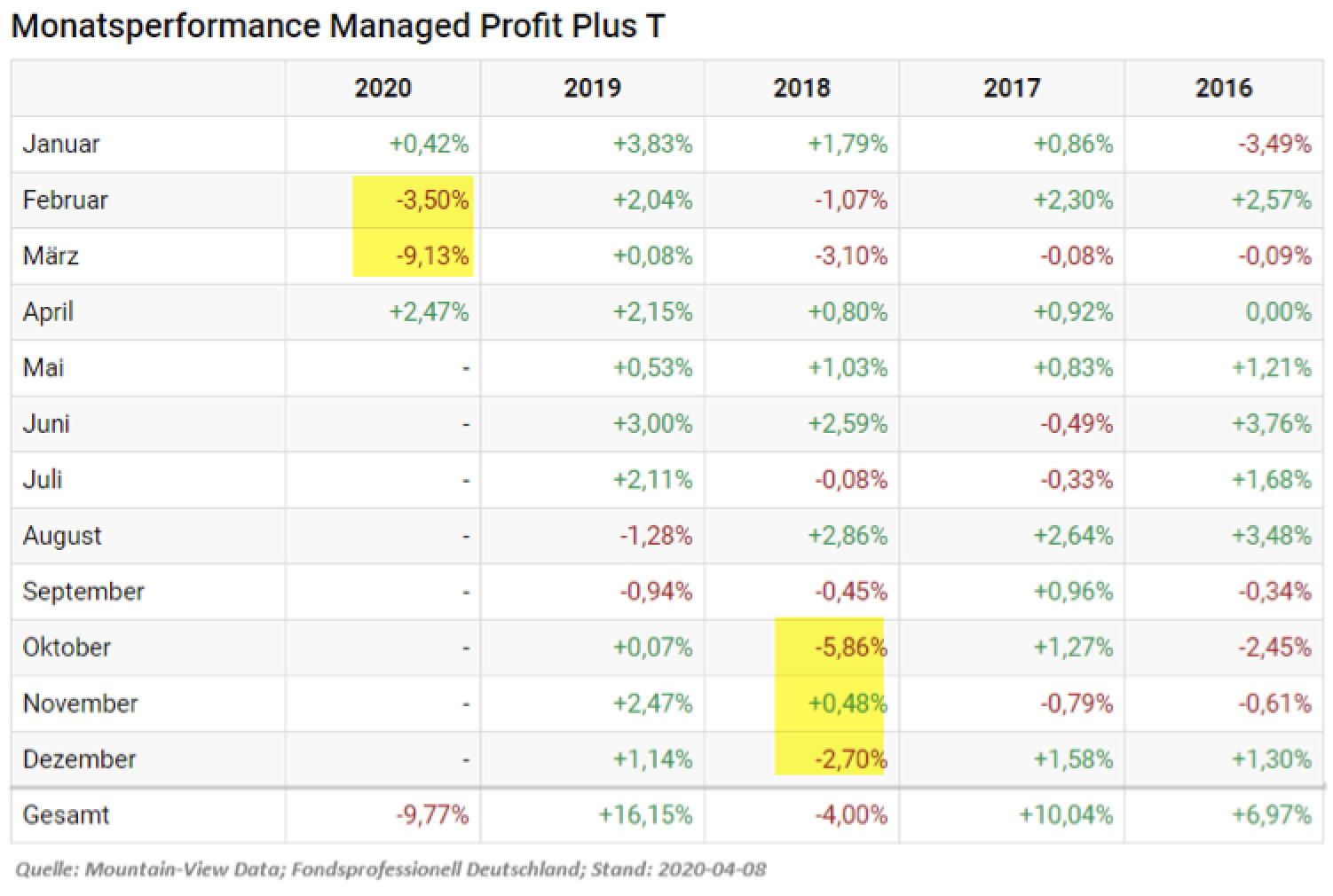Click the +16,15% total for 2019

click(645, 814)
